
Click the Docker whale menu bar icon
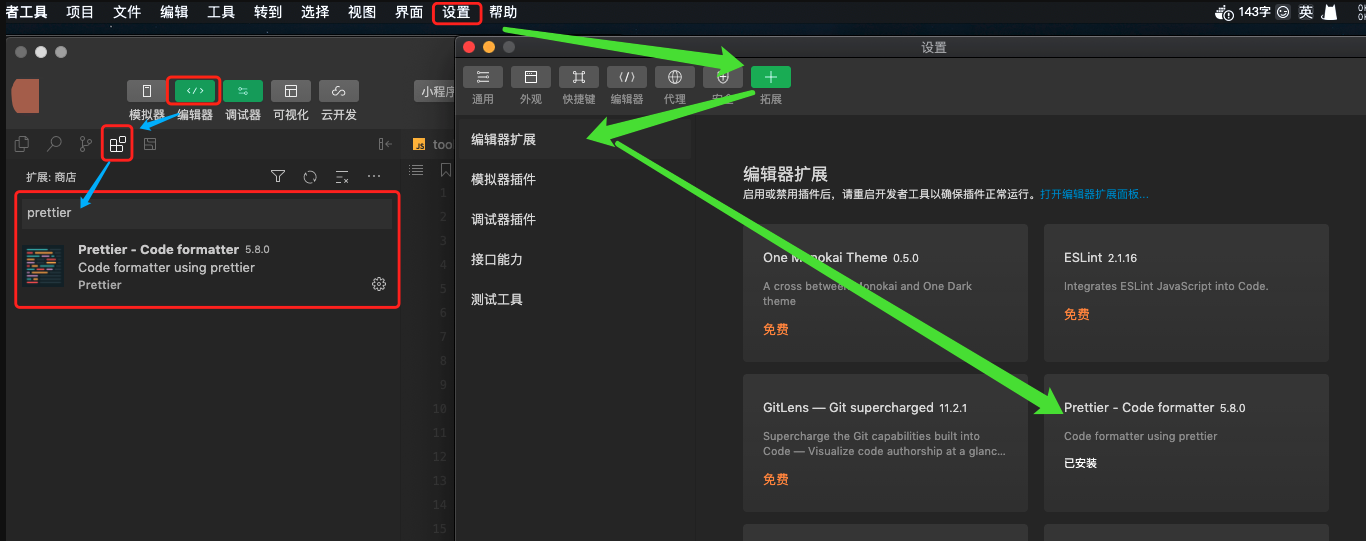[1224, 12]
